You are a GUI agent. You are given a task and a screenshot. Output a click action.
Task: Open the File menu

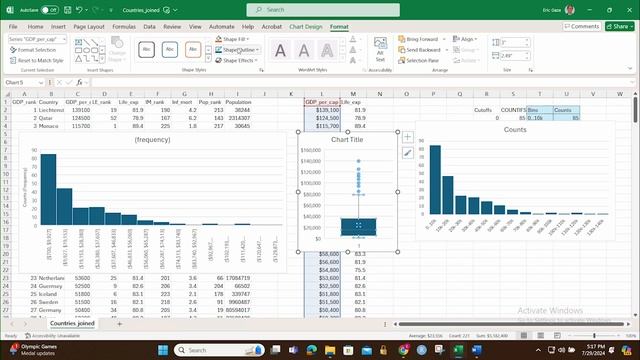13,27
